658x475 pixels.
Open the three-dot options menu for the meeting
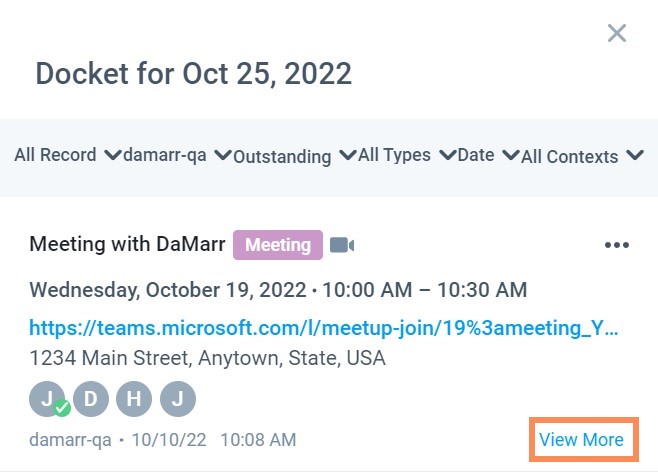coord(616,245)
